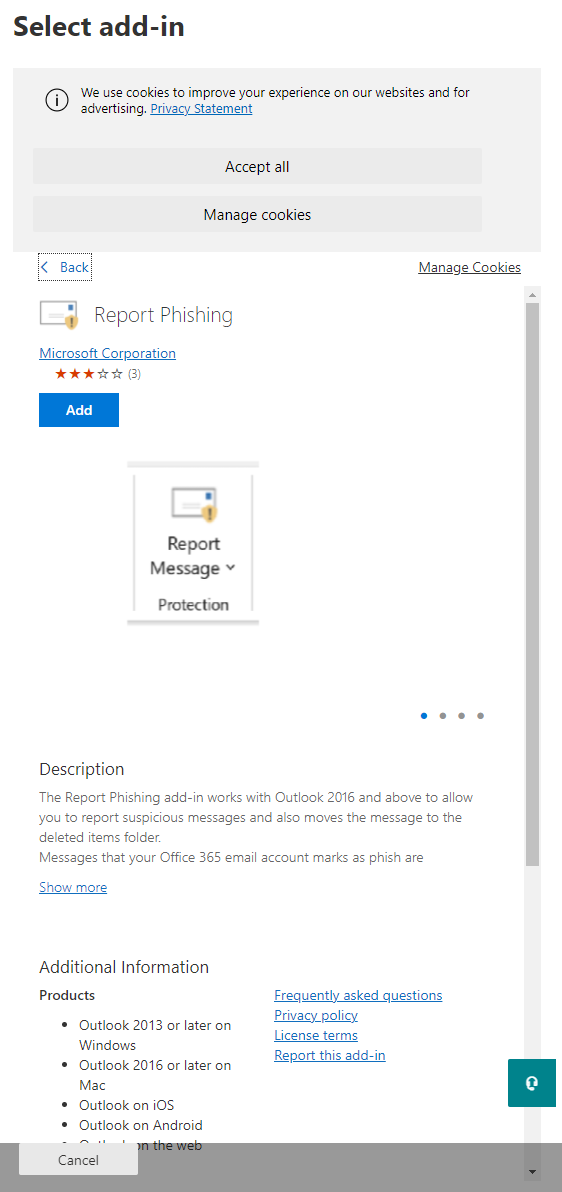The width and height of the screenshot is (562, 1192).
Task: Click Report this add-in link
Action: (x=330, y=1055)
